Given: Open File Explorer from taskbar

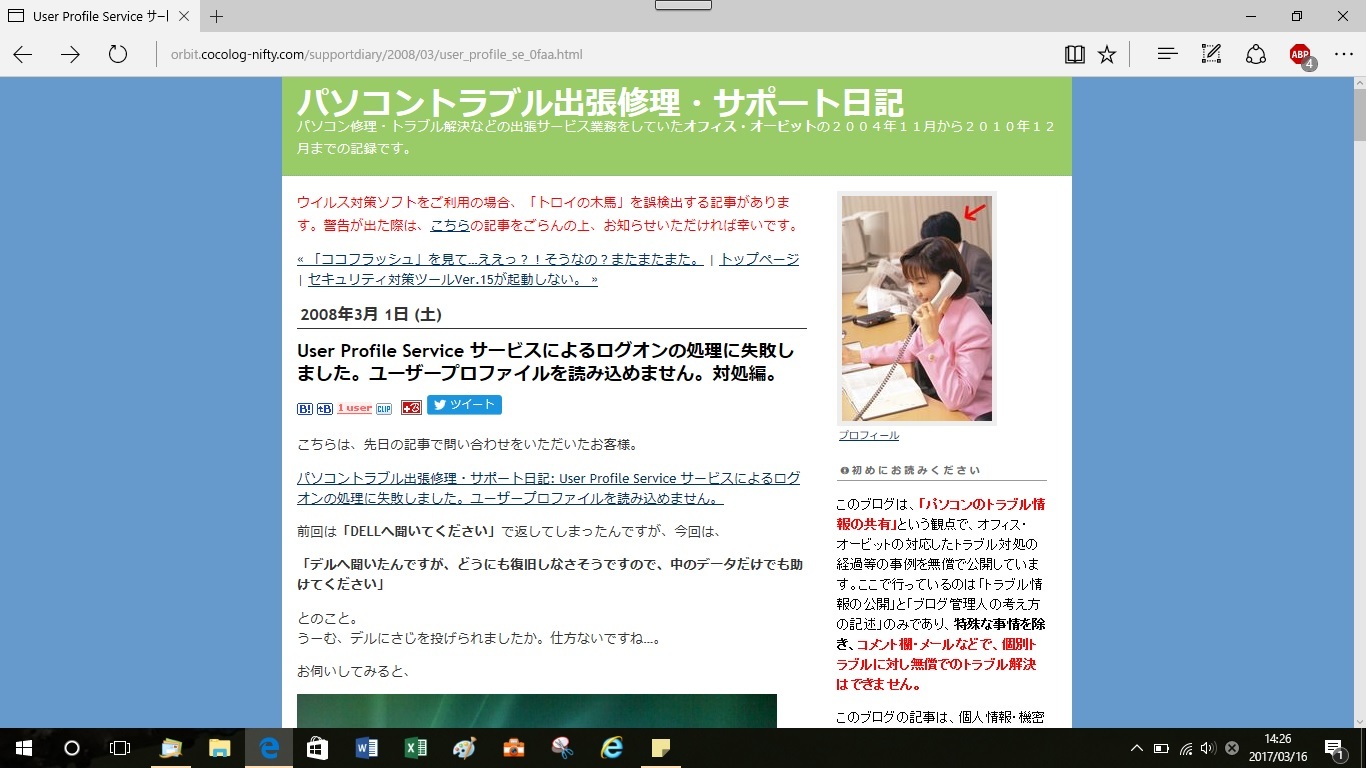Looking at the screenshot, I should (220, 748).
